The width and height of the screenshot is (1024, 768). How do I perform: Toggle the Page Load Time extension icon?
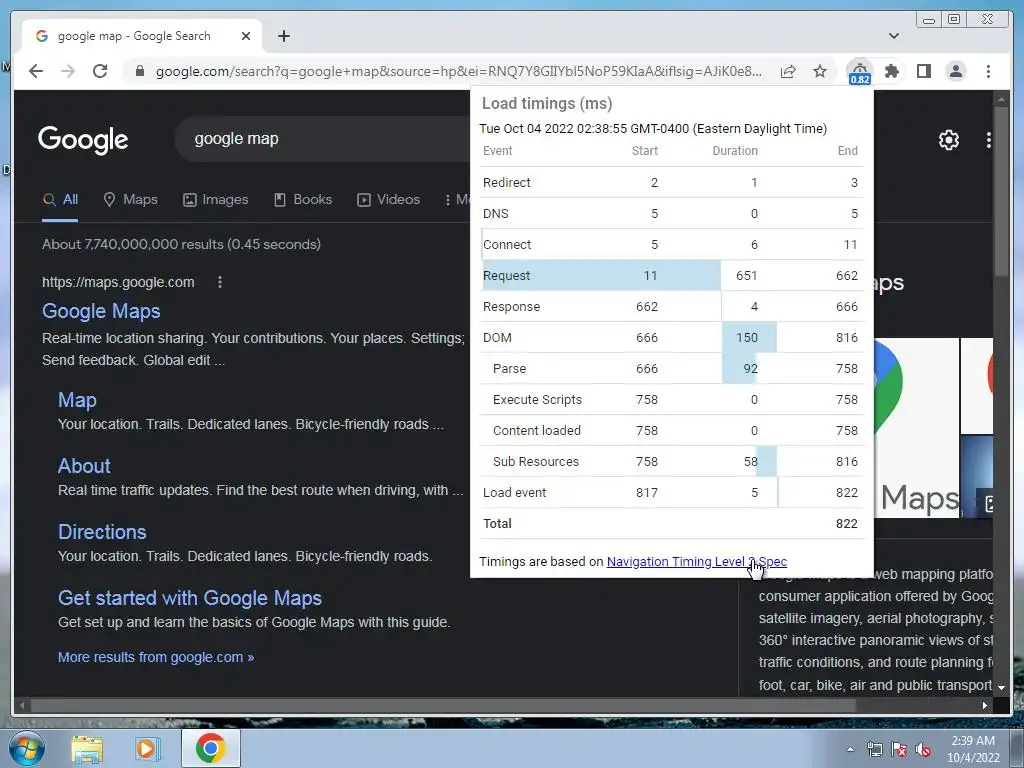coord(859,72)
